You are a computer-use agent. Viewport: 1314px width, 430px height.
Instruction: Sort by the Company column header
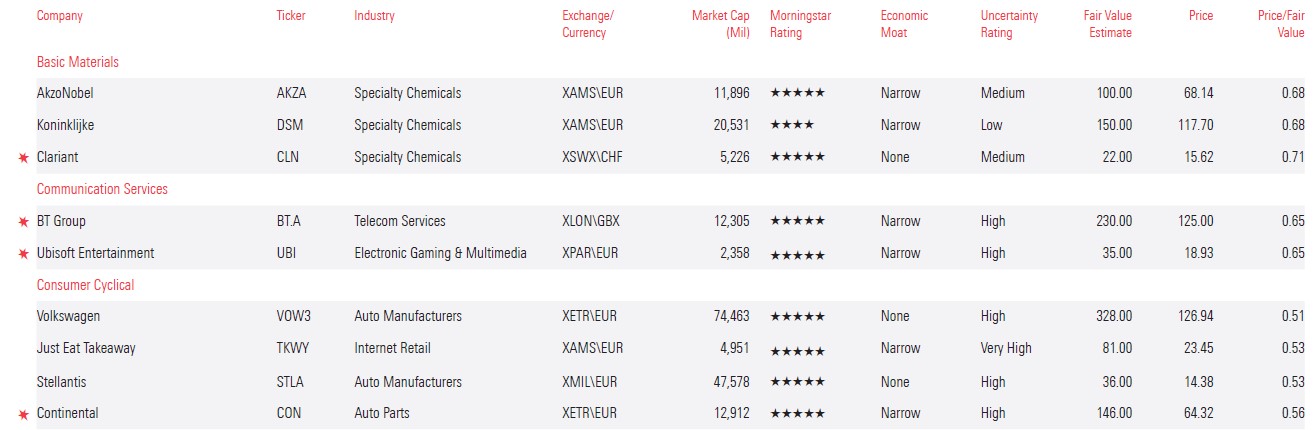tap(59, 16)
